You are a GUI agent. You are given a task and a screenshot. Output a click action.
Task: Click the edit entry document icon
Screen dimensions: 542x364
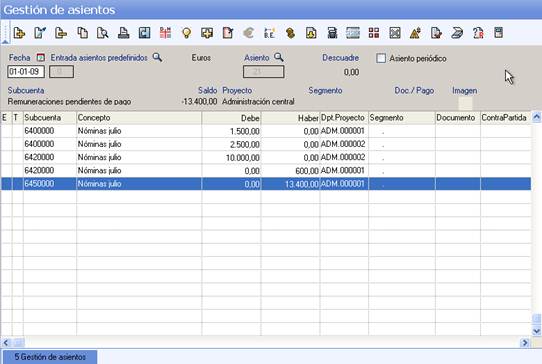40,33
